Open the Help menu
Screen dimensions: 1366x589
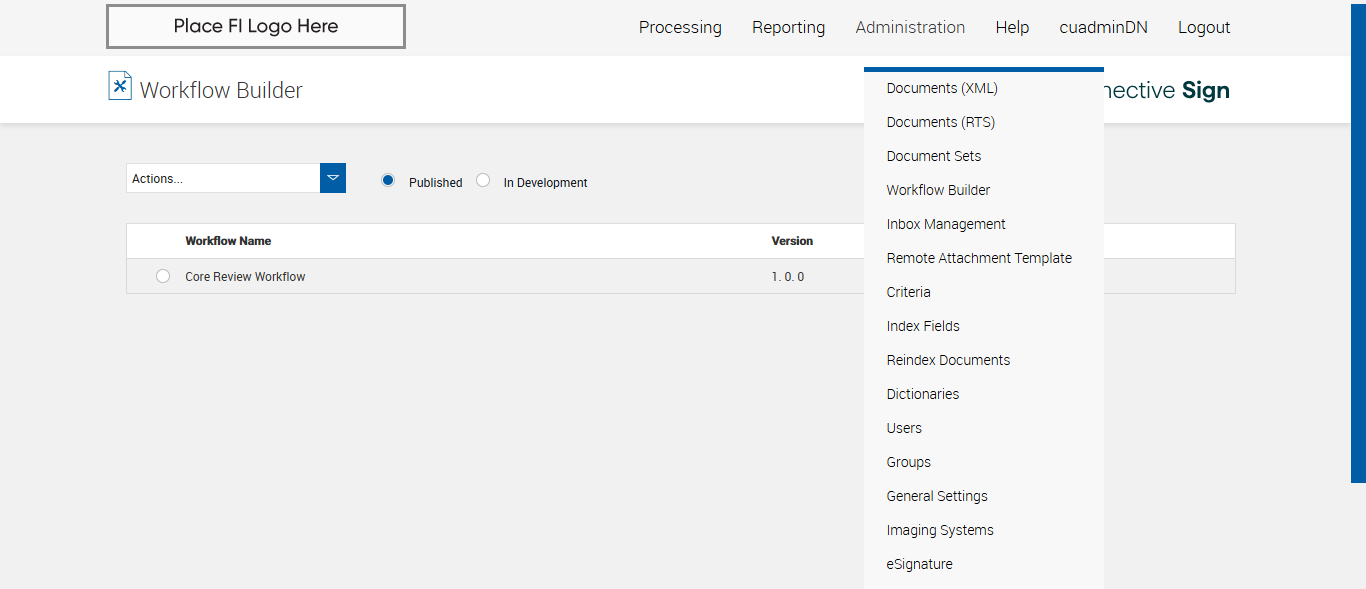click(x=1012, y=27)
